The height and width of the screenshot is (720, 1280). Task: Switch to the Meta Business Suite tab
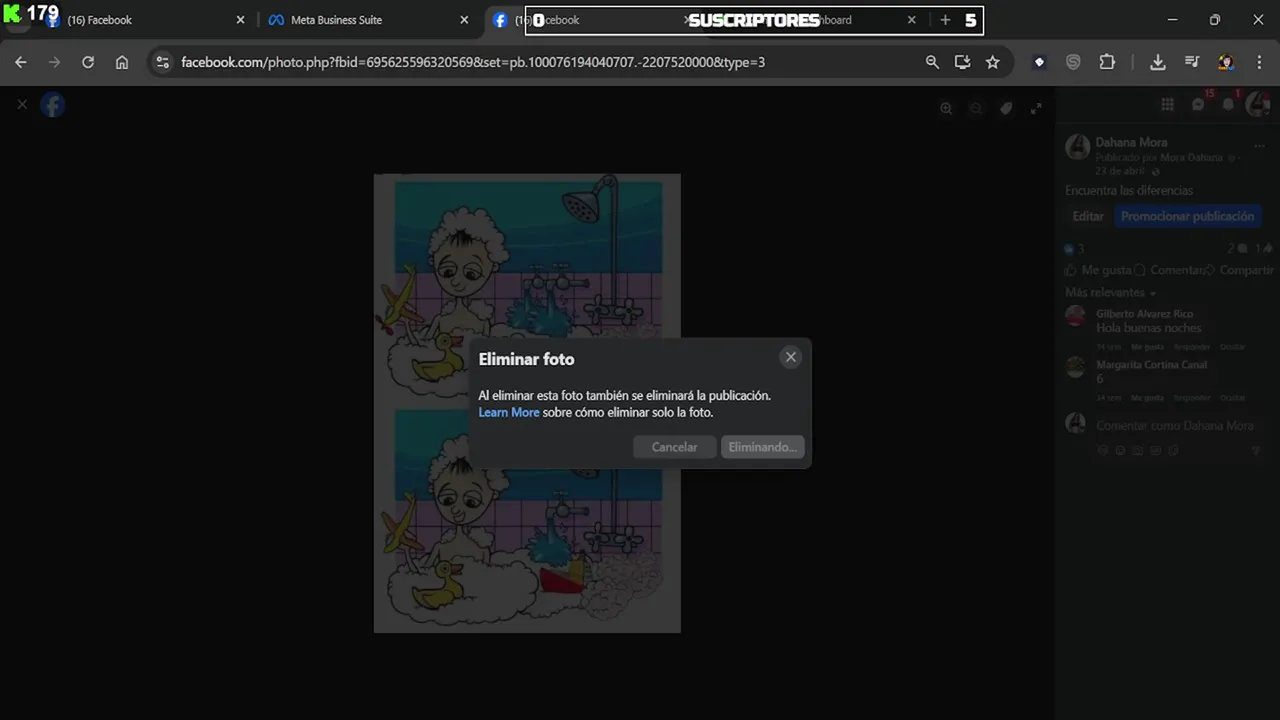[366, 20]
